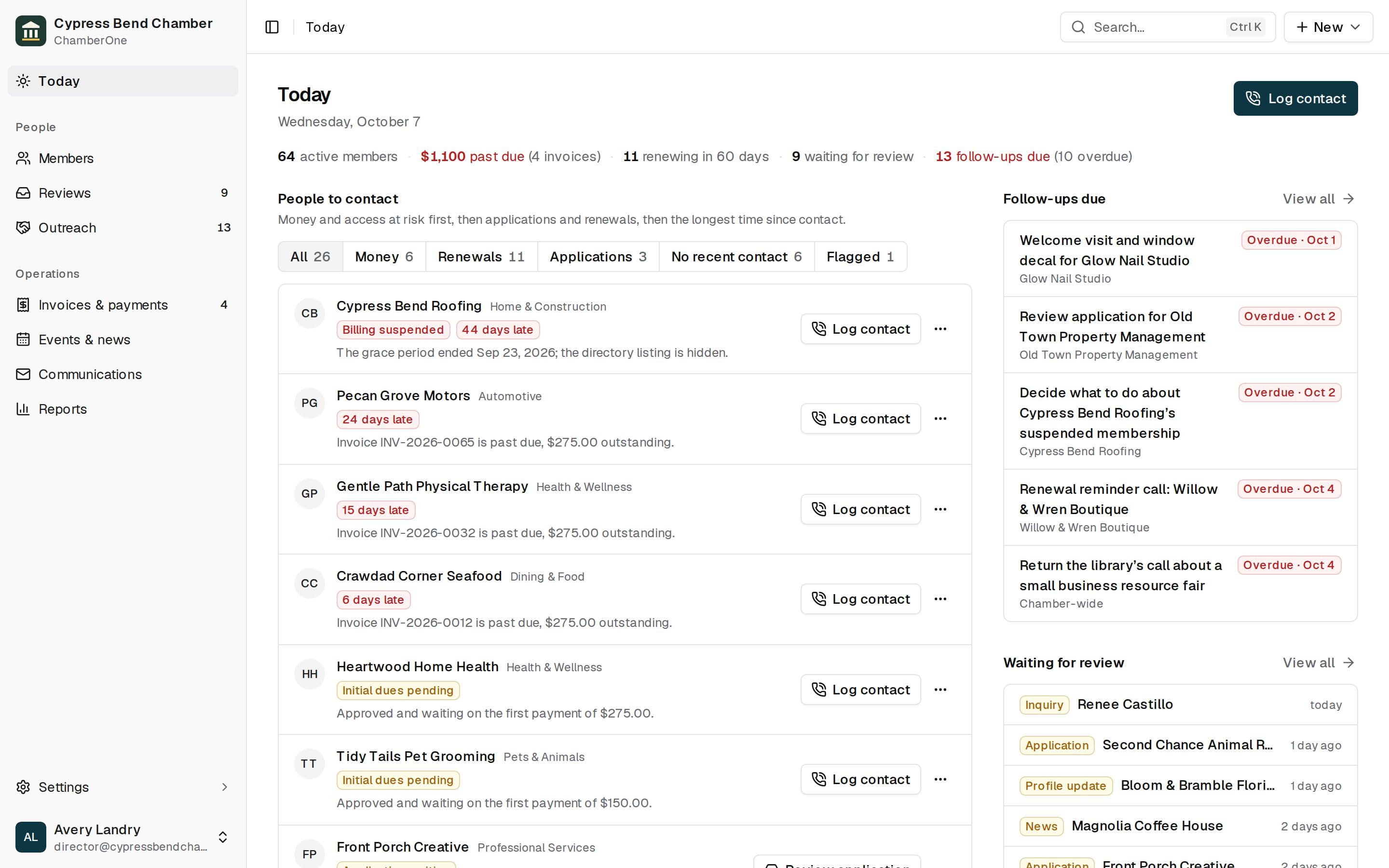Click the Outreach handshake icon
The width and height of the screenshot is (1389, 868).
[x=23, y=227]
